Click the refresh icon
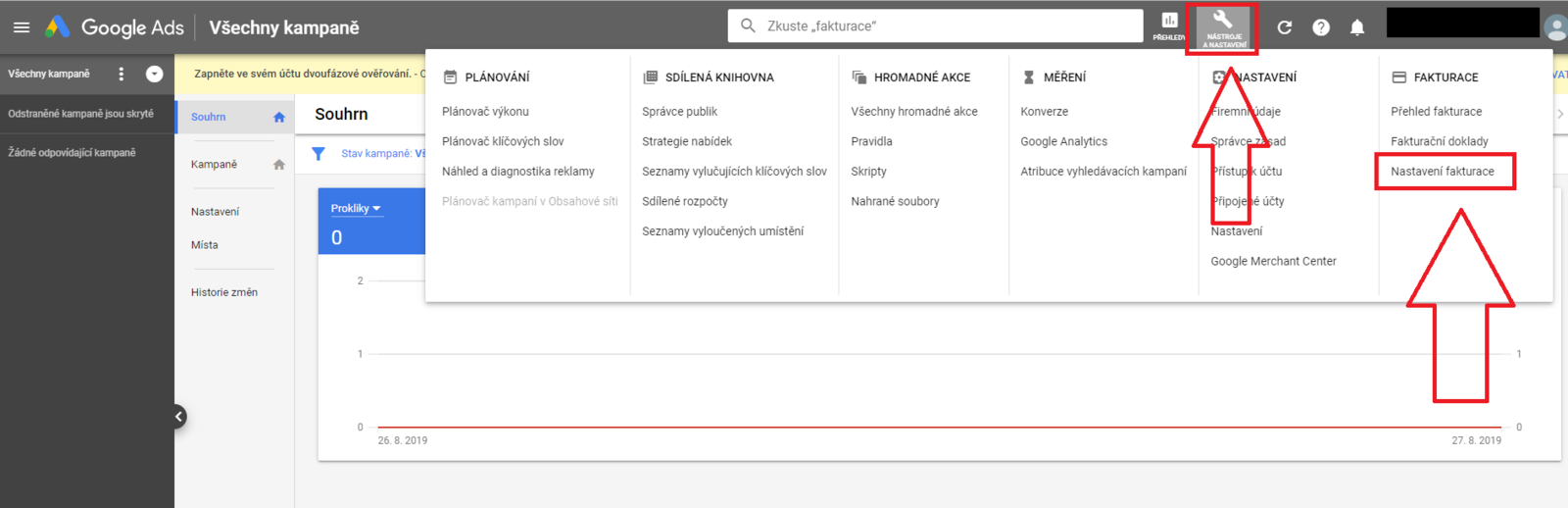The image size is (1568, 508). click(1285, 27)
